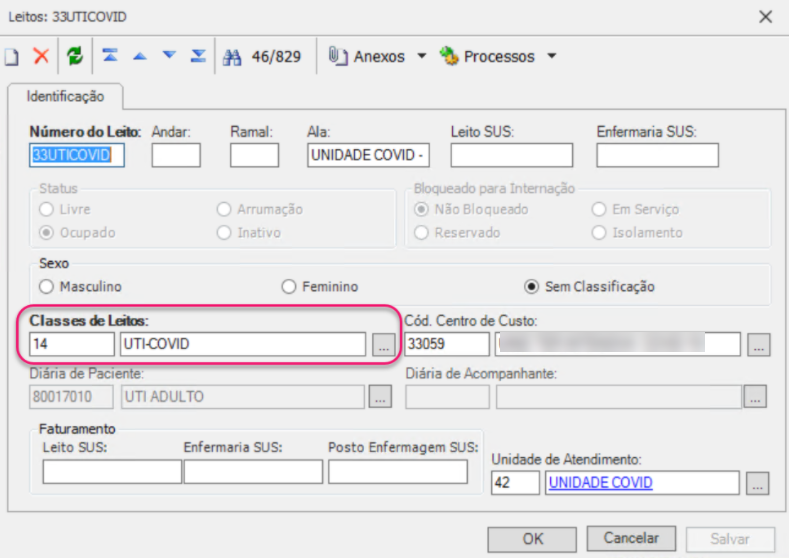Open the Cód. Centro de Custo lookup button
Image resolution: width=789 pixels, height=558 pixels.
tap(759, 345)
